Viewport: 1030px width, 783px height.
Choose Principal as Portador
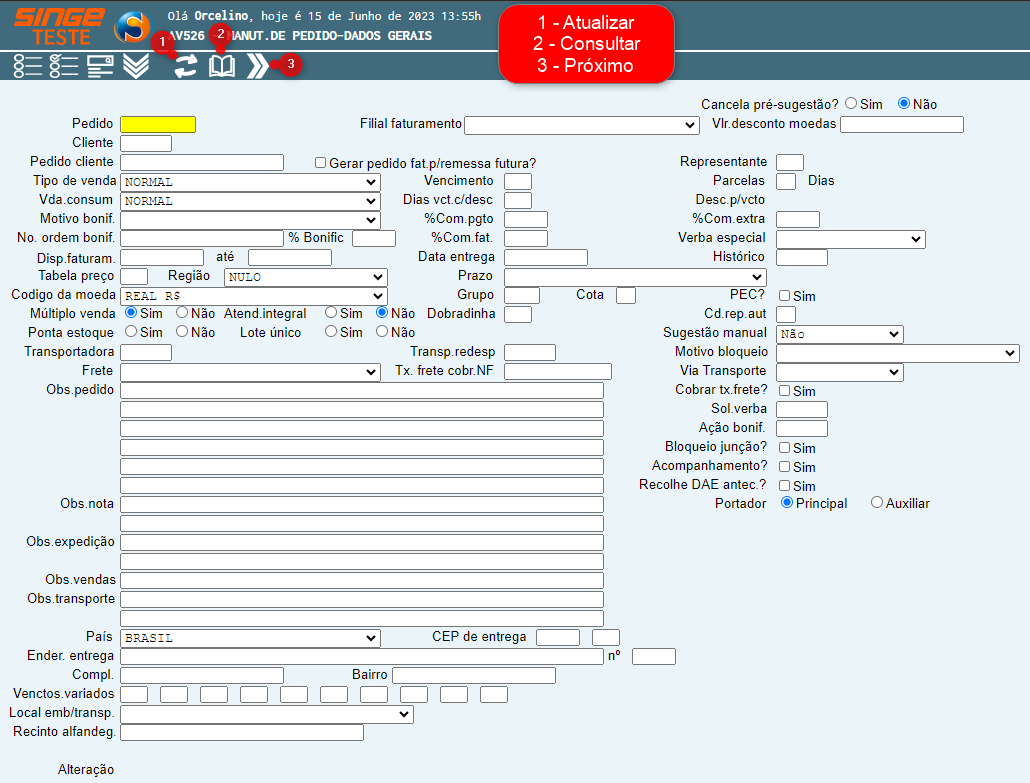(x=787, y=503)
